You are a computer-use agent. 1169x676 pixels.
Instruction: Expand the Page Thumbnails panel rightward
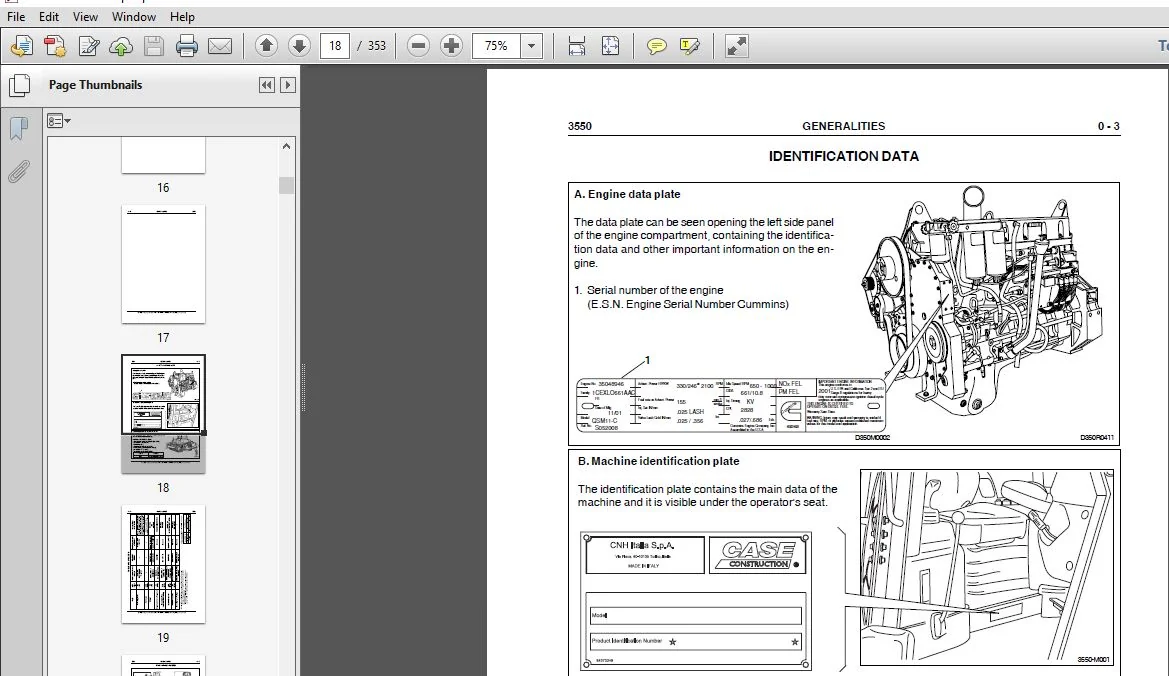(288, 85)
